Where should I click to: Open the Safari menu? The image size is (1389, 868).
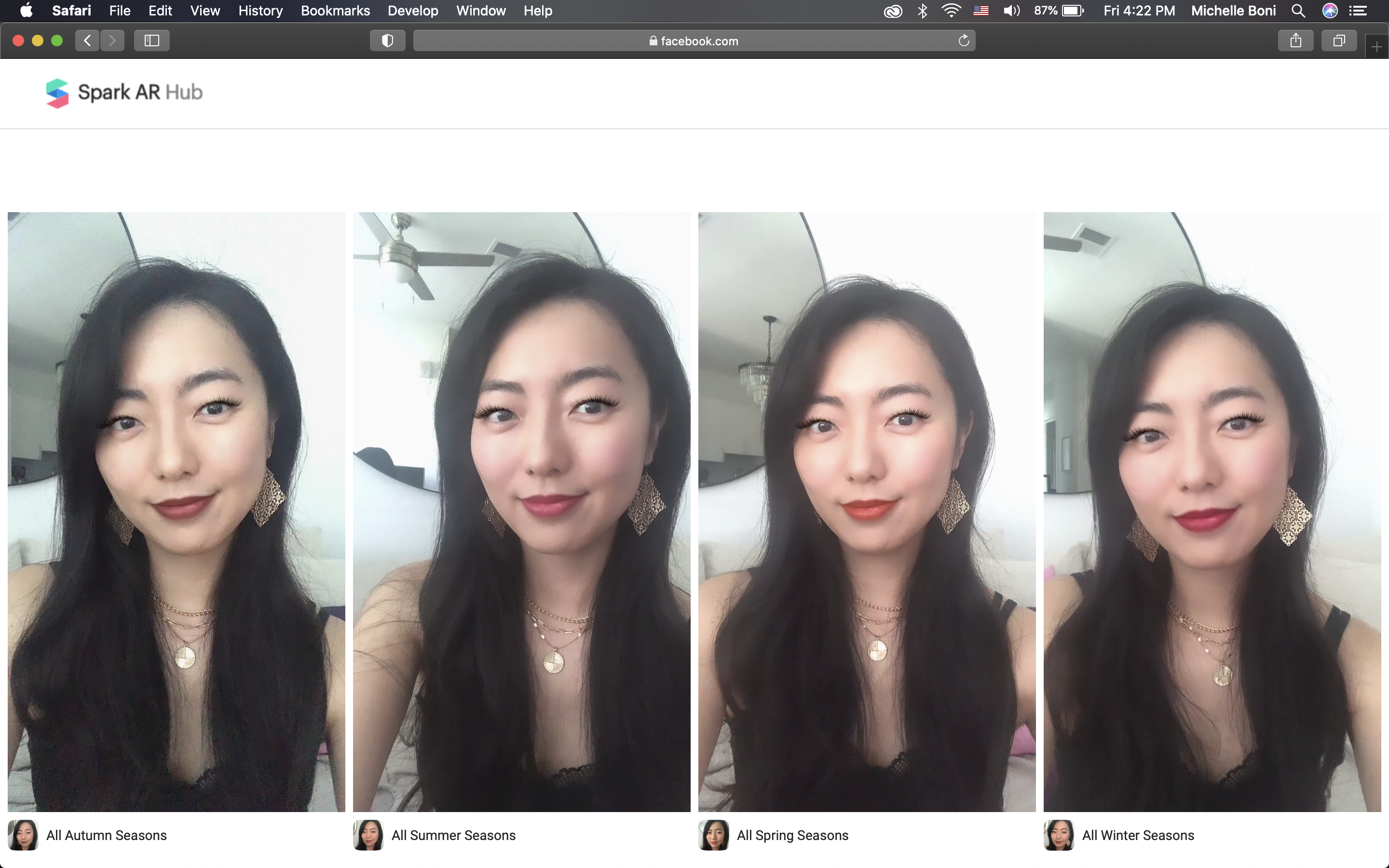71,10
